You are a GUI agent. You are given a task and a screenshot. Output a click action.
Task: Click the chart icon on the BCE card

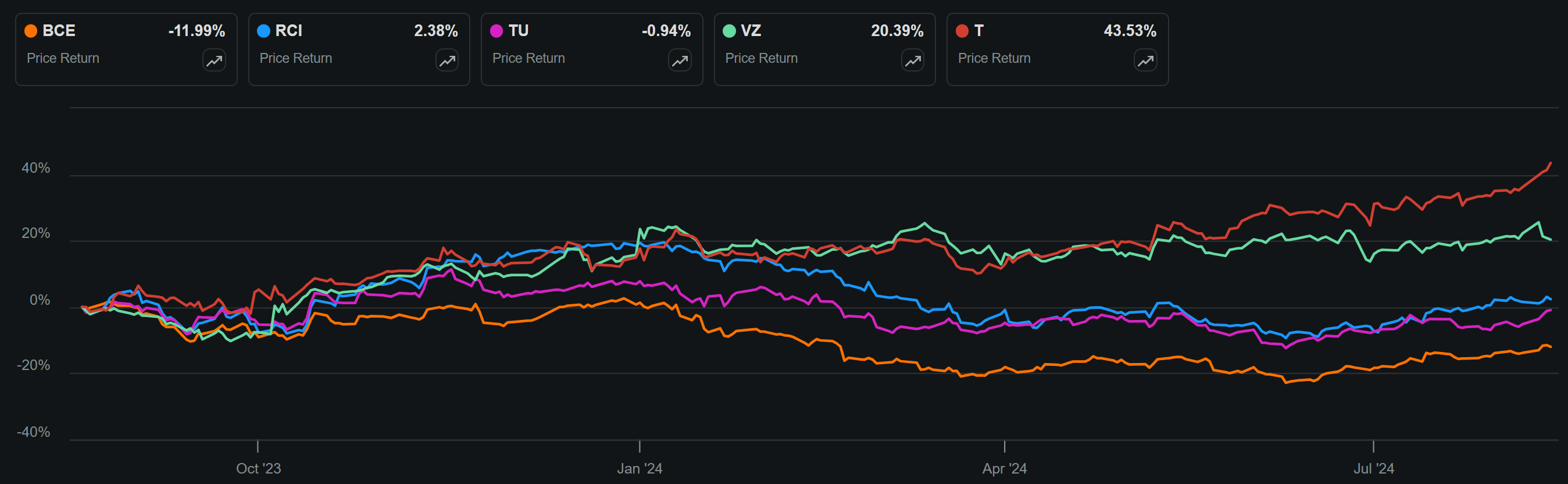point(215,61)
